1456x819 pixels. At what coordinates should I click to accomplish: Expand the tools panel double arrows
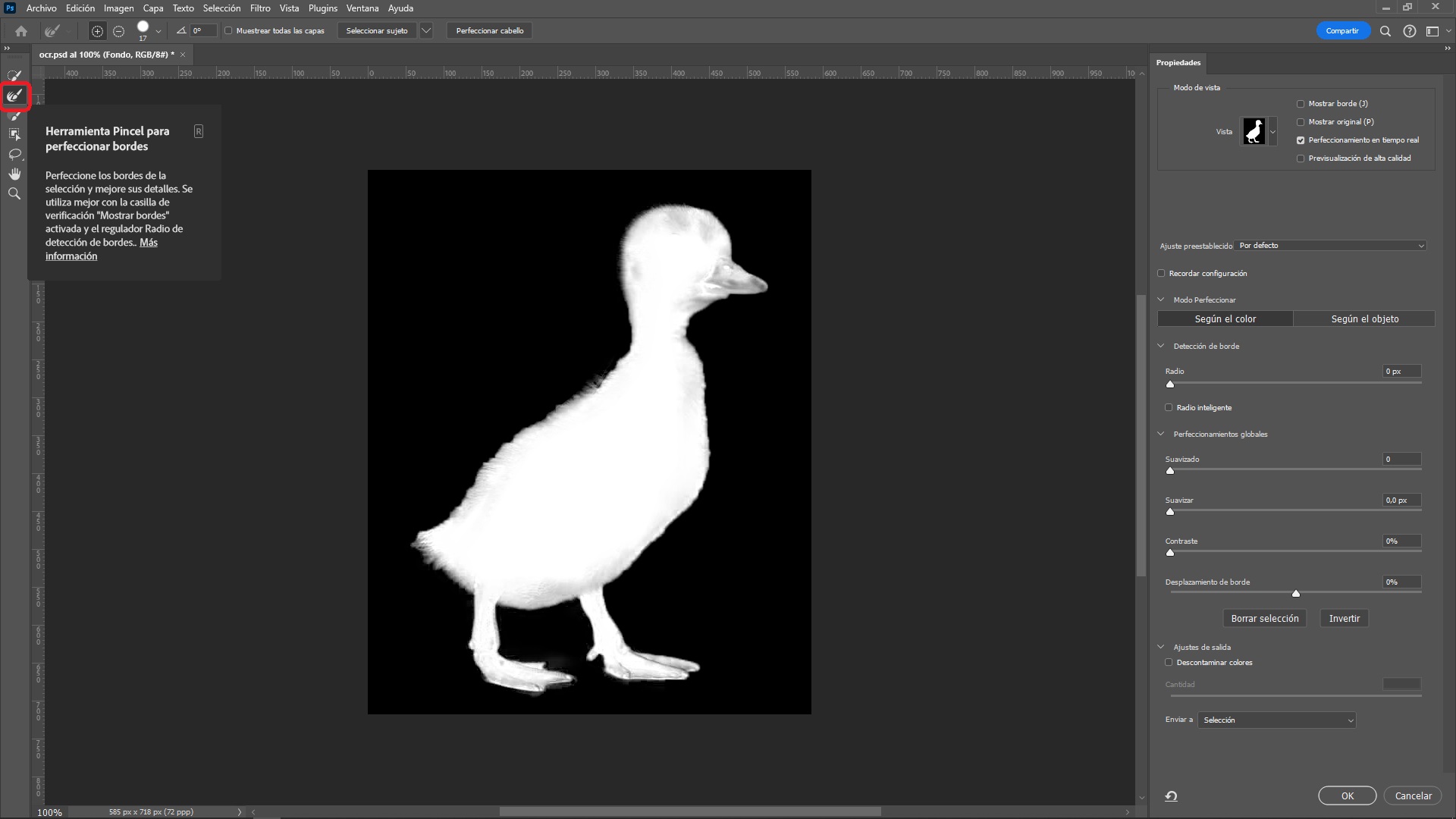point(8,48)
